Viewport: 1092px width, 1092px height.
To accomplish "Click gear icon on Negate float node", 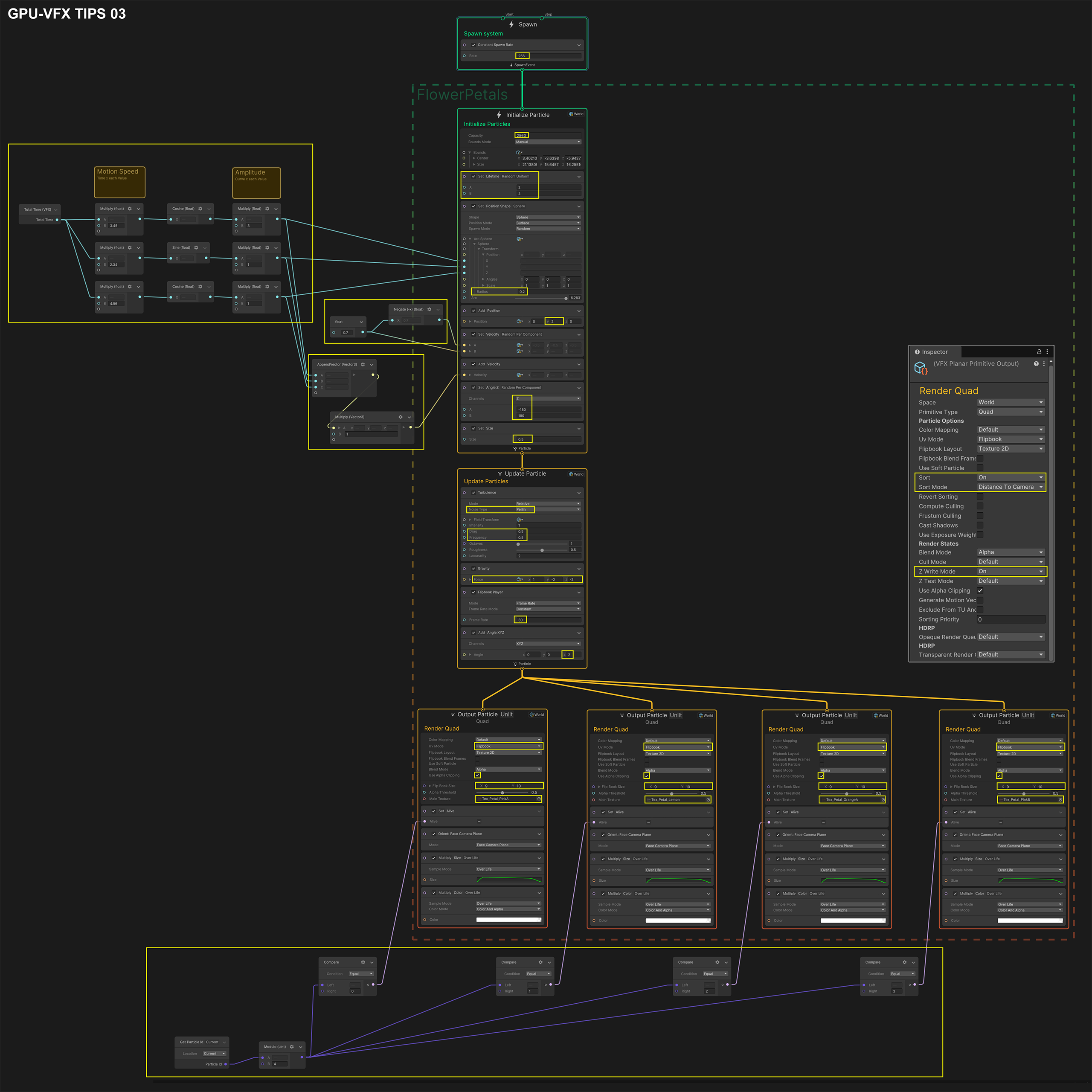I will [429, 309].
